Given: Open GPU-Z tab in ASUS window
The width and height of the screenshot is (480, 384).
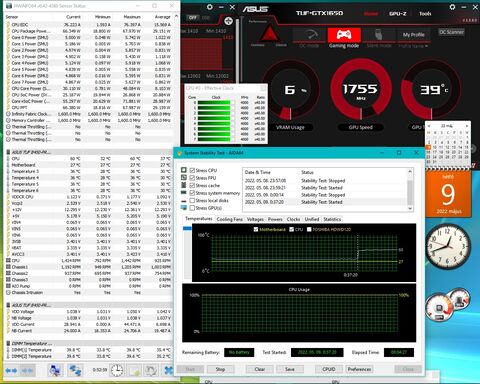Looking at the screenshot, I should click(398, 14).
